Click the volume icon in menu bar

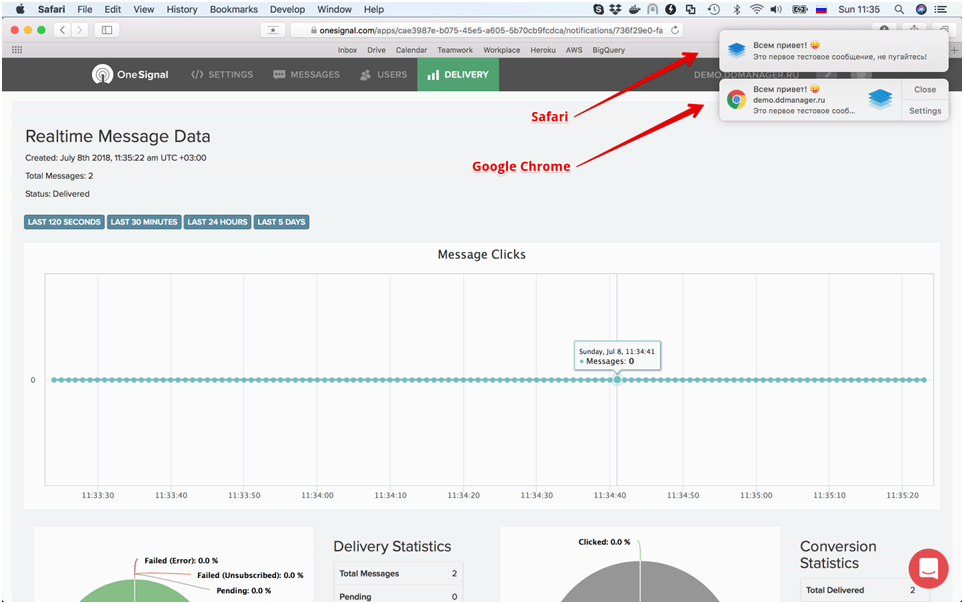[776, 9]
